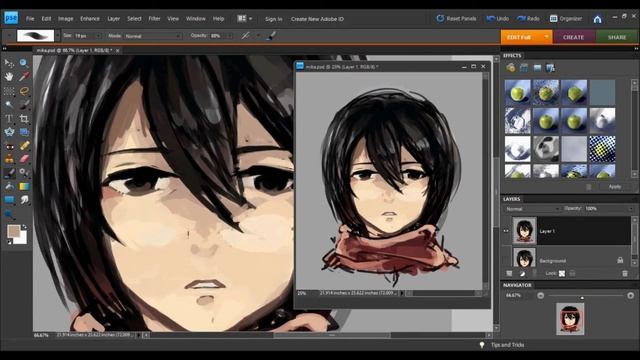The image size is (640, 360).
Task: Select the Type tool
Action: 9,118
